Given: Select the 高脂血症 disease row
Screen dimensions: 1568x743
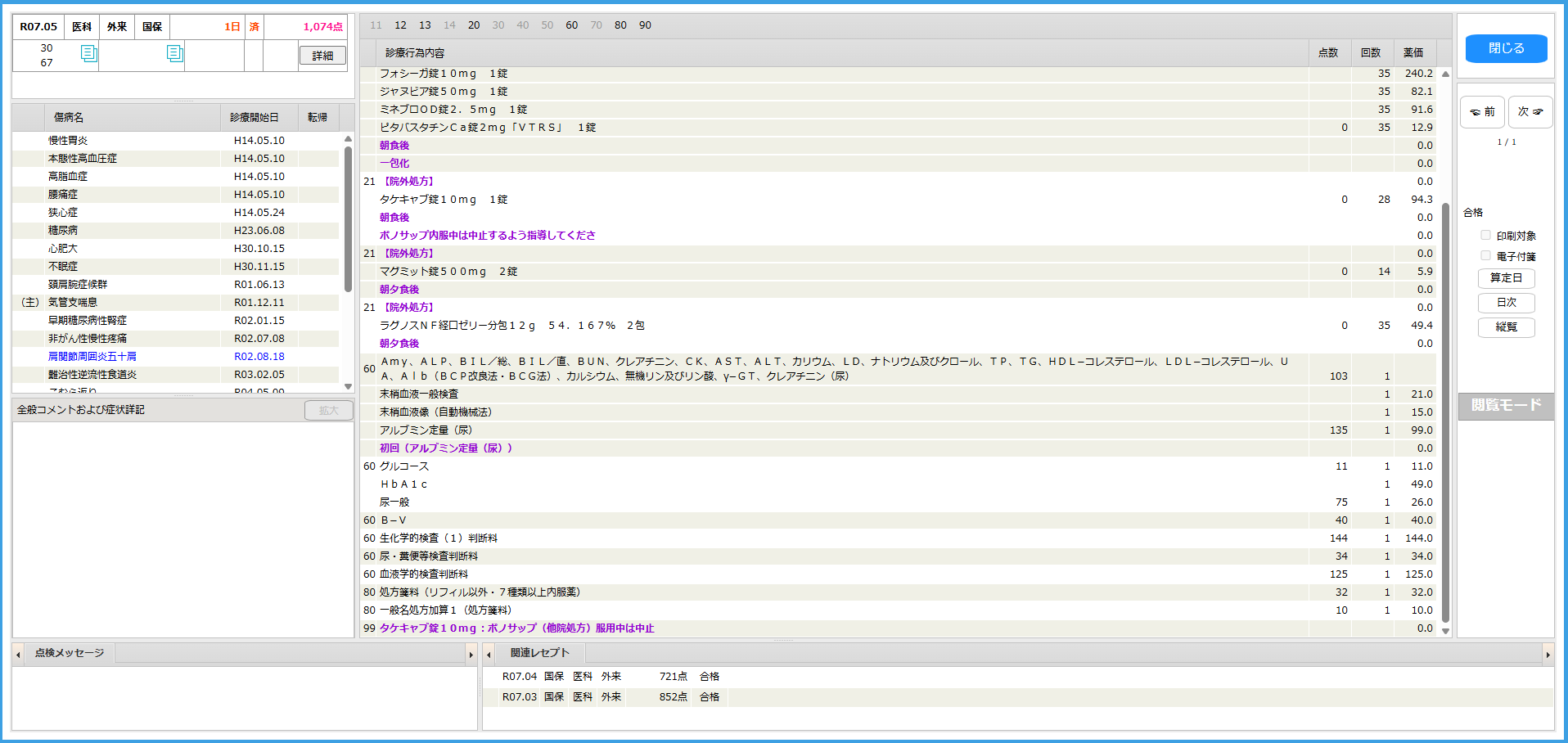Looking at the screenshot, I should point(176,177).
